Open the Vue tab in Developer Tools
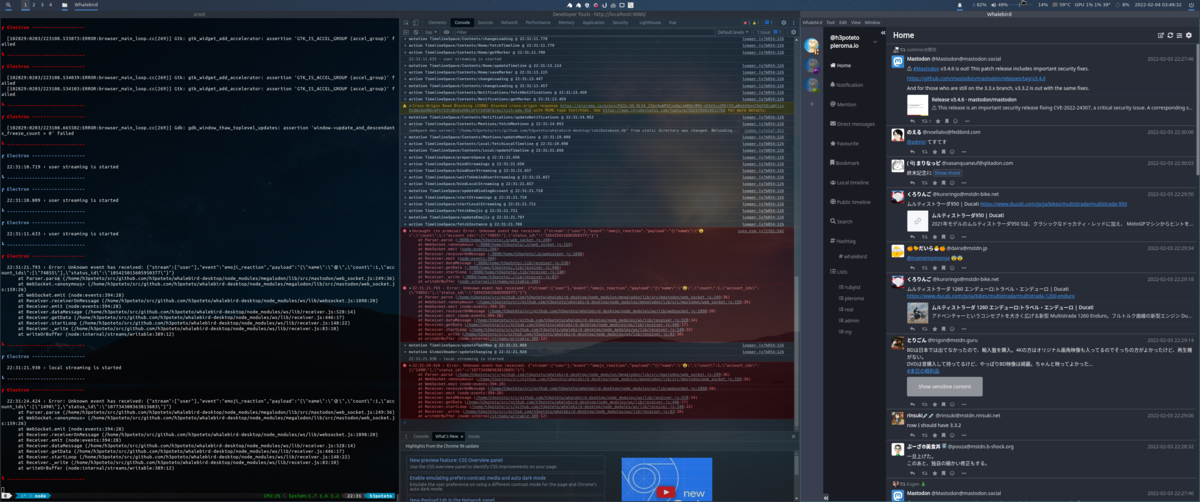The height and width of the screenshot is (502, 1200). 672,22
